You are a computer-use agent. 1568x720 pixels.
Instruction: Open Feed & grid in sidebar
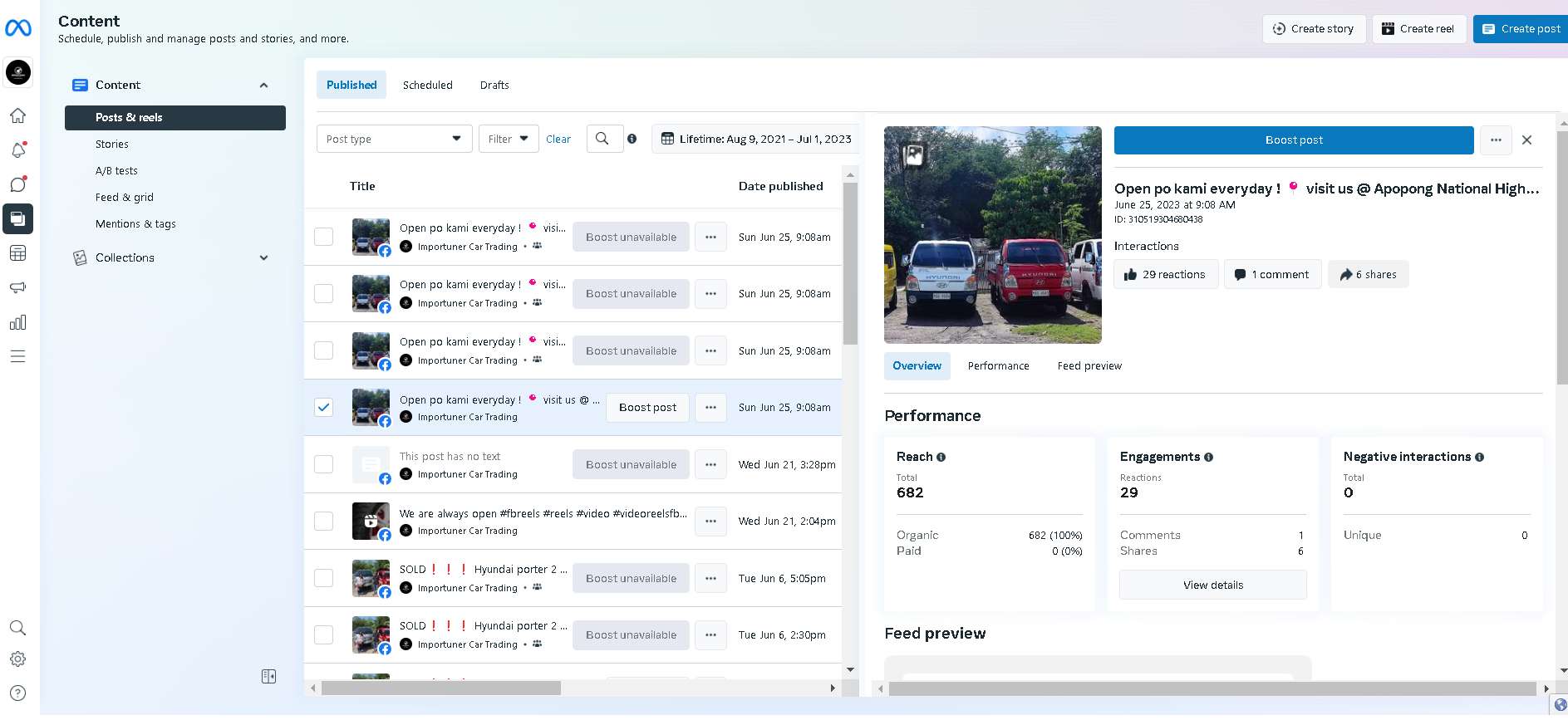click(x=125, y=198)
